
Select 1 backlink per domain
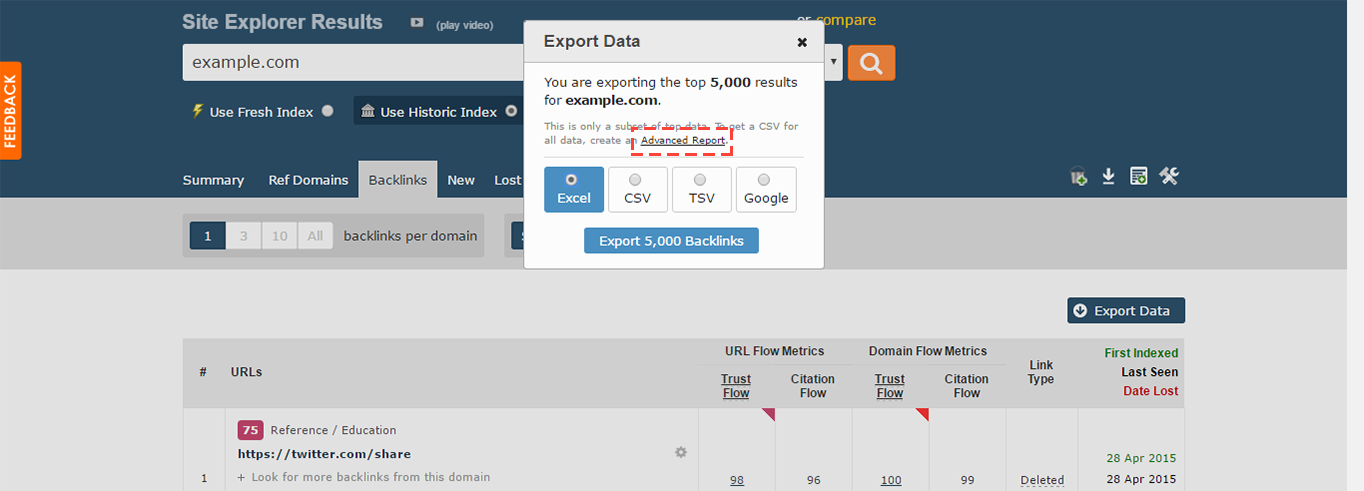[x=208, y=236]
